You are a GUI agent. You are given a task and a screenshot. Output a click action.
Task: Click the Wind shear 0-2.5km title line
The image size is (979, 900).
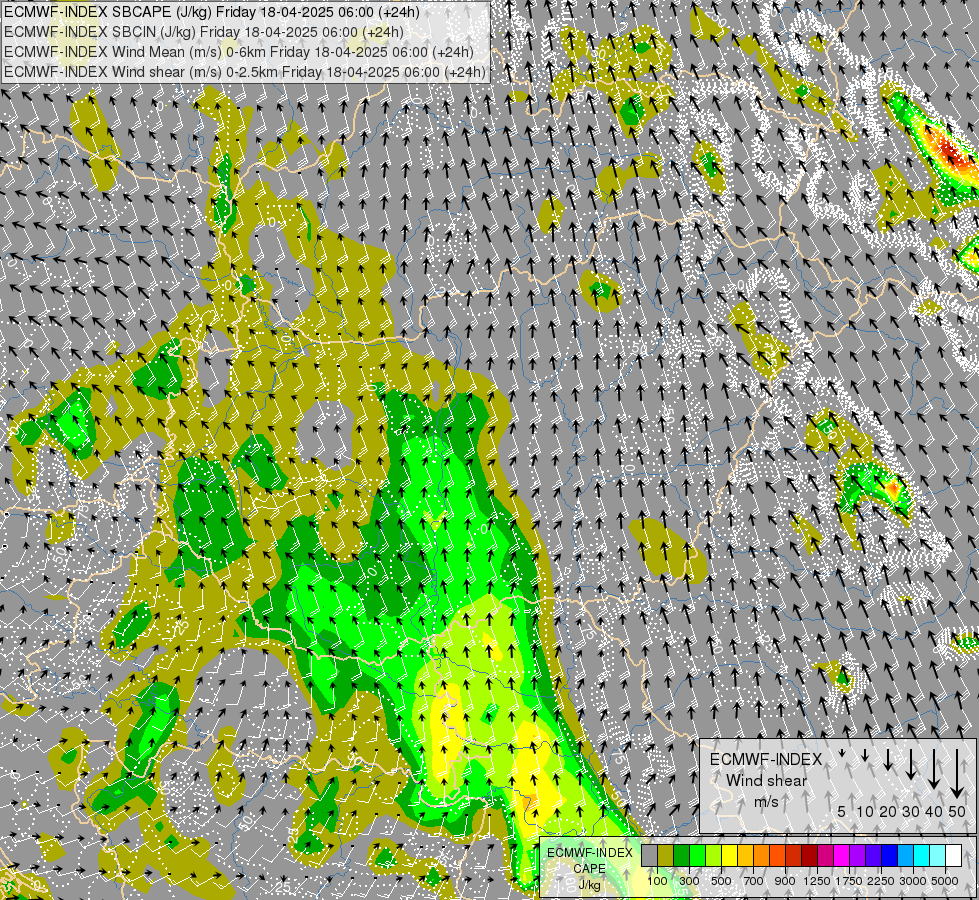pyautogui.click(x=245, y=72)
